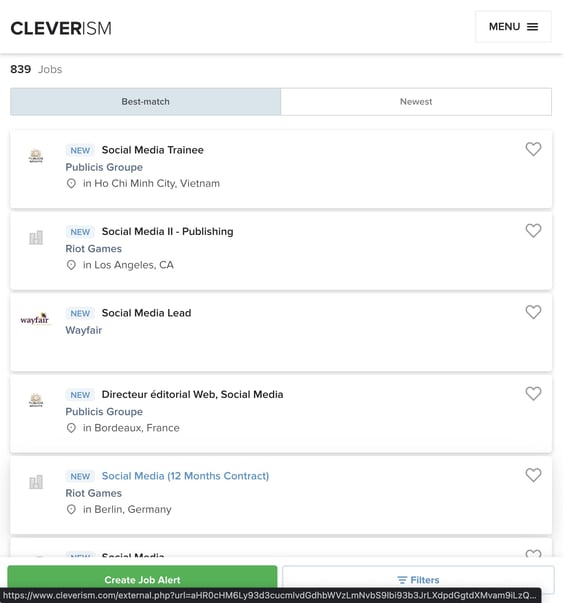Click Riot Games building icon for Publishing job

click(x=36, y=238)
